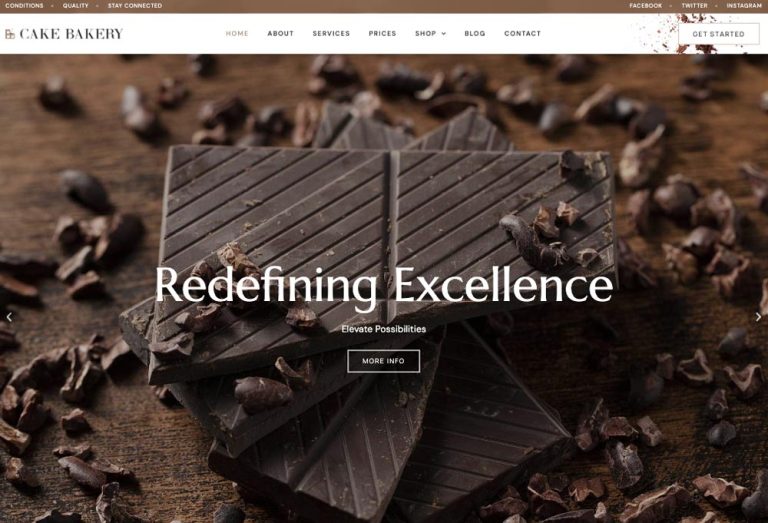Navigate to Services page

point(331,33)
